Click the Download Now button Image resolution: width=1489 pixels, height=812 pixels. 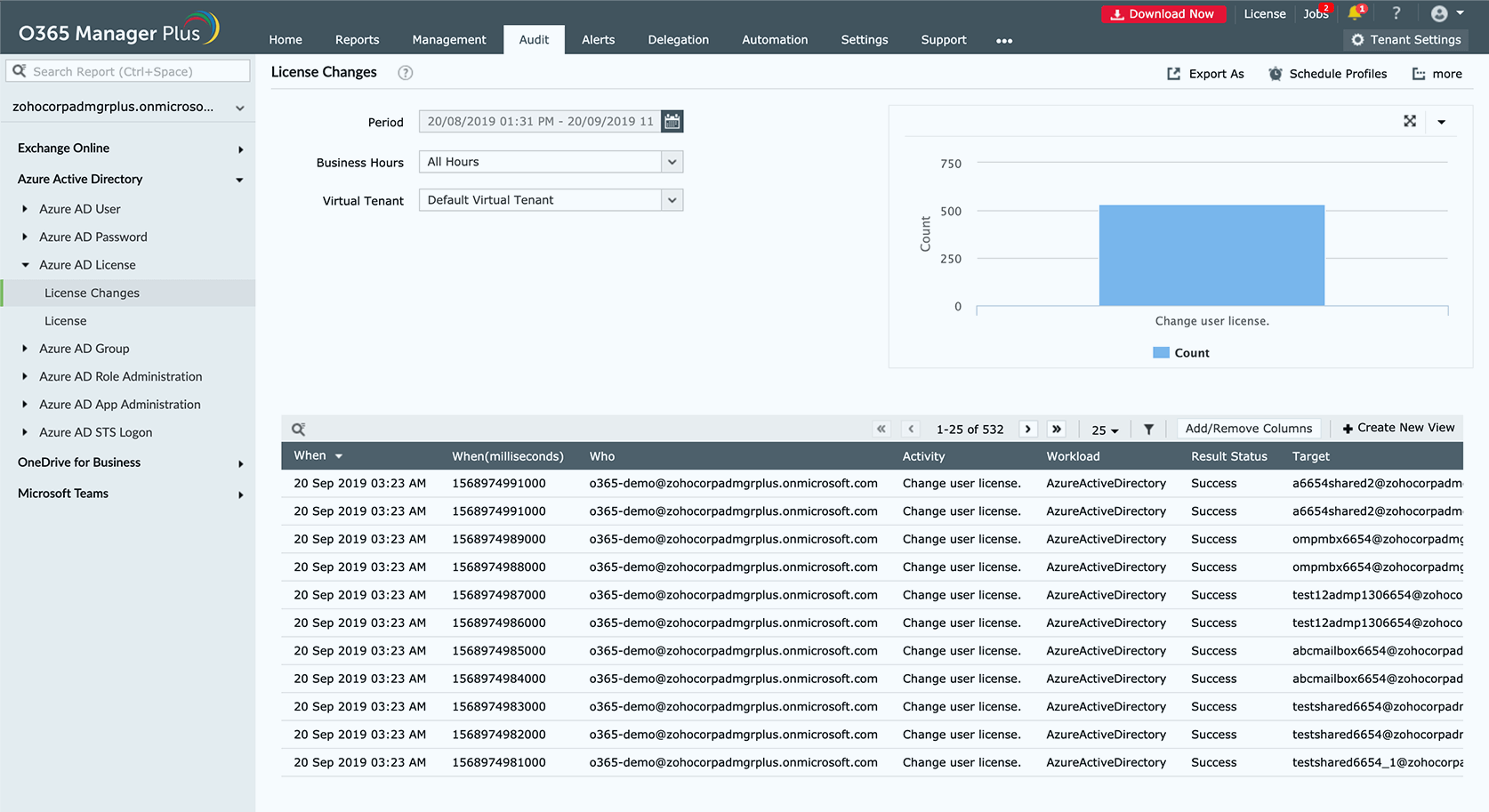(1163, 14)
